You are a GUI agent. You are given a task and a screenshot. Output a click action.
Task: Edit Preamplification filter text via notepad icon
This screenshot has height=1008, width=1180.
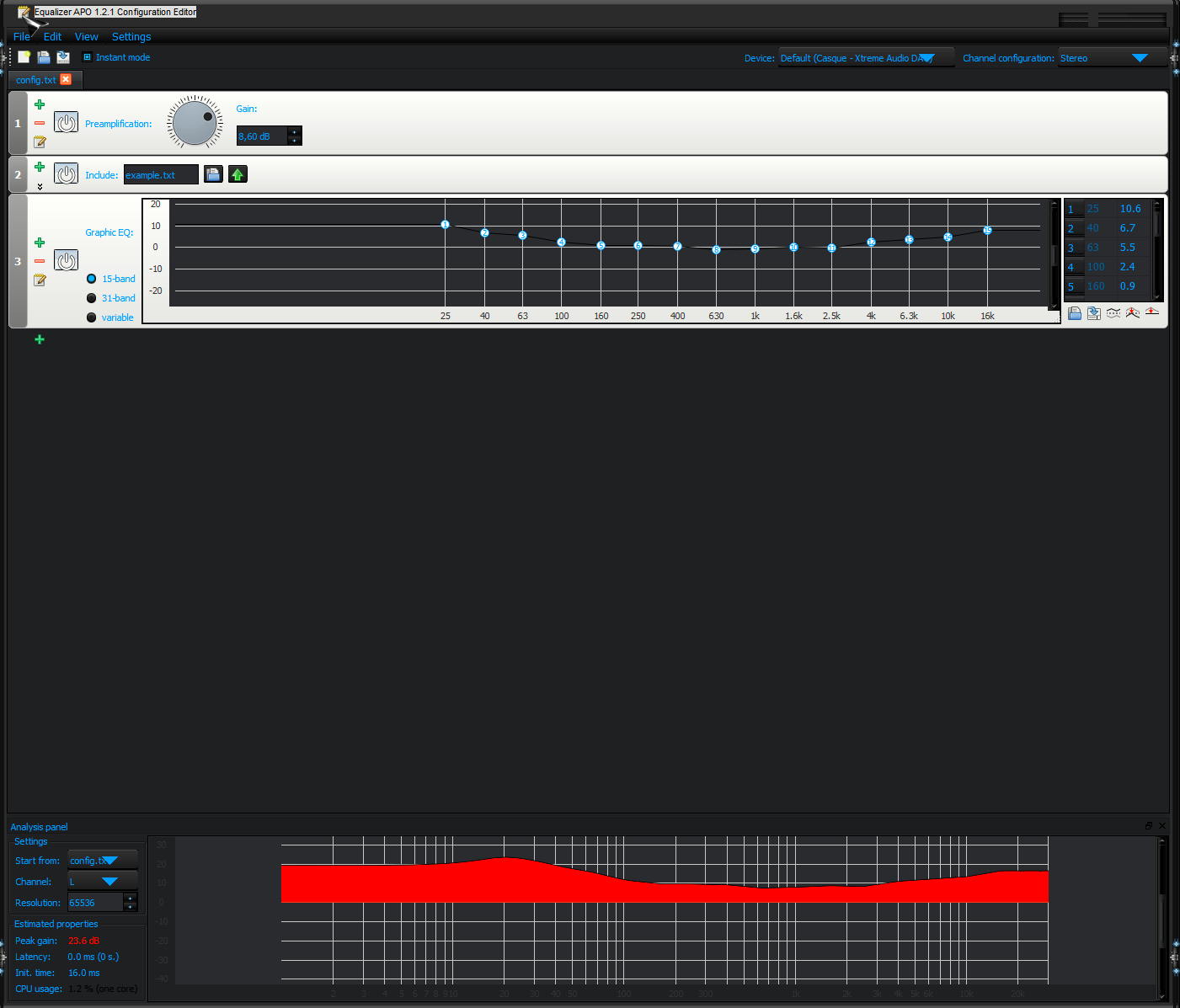pos(40,142)
